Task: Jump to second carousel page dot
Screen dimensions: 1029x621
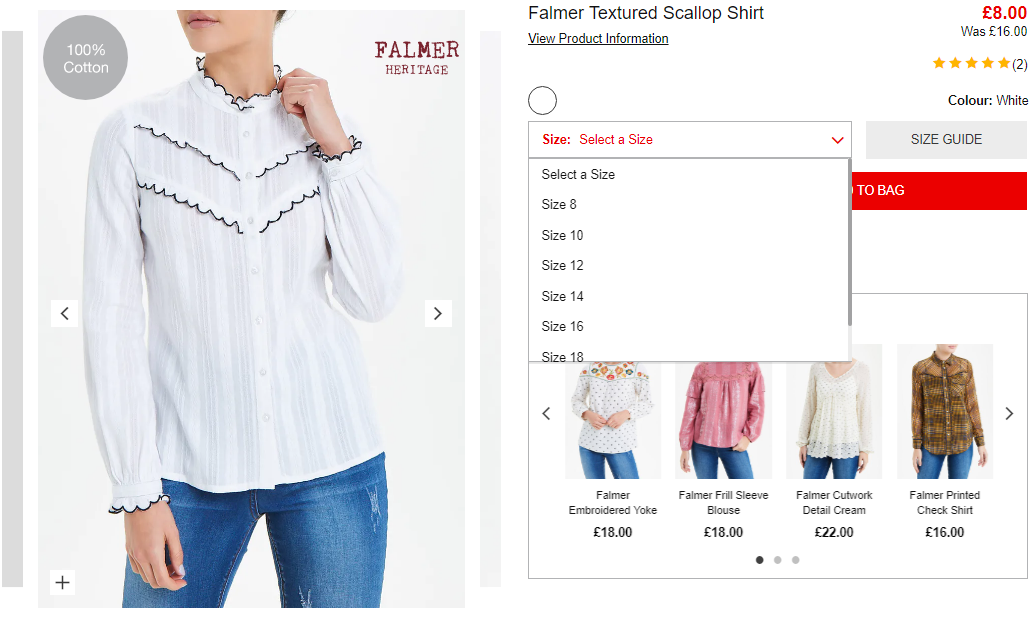Action: click(778, 560)
